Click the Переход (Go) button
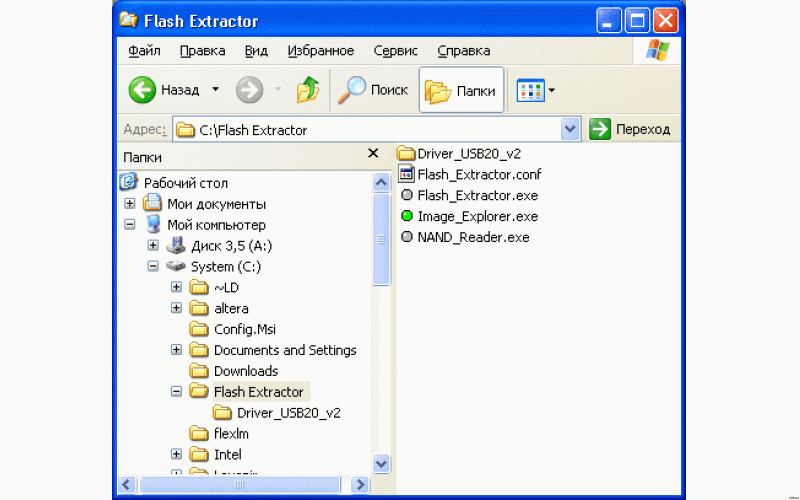 [x=629, y=129]
